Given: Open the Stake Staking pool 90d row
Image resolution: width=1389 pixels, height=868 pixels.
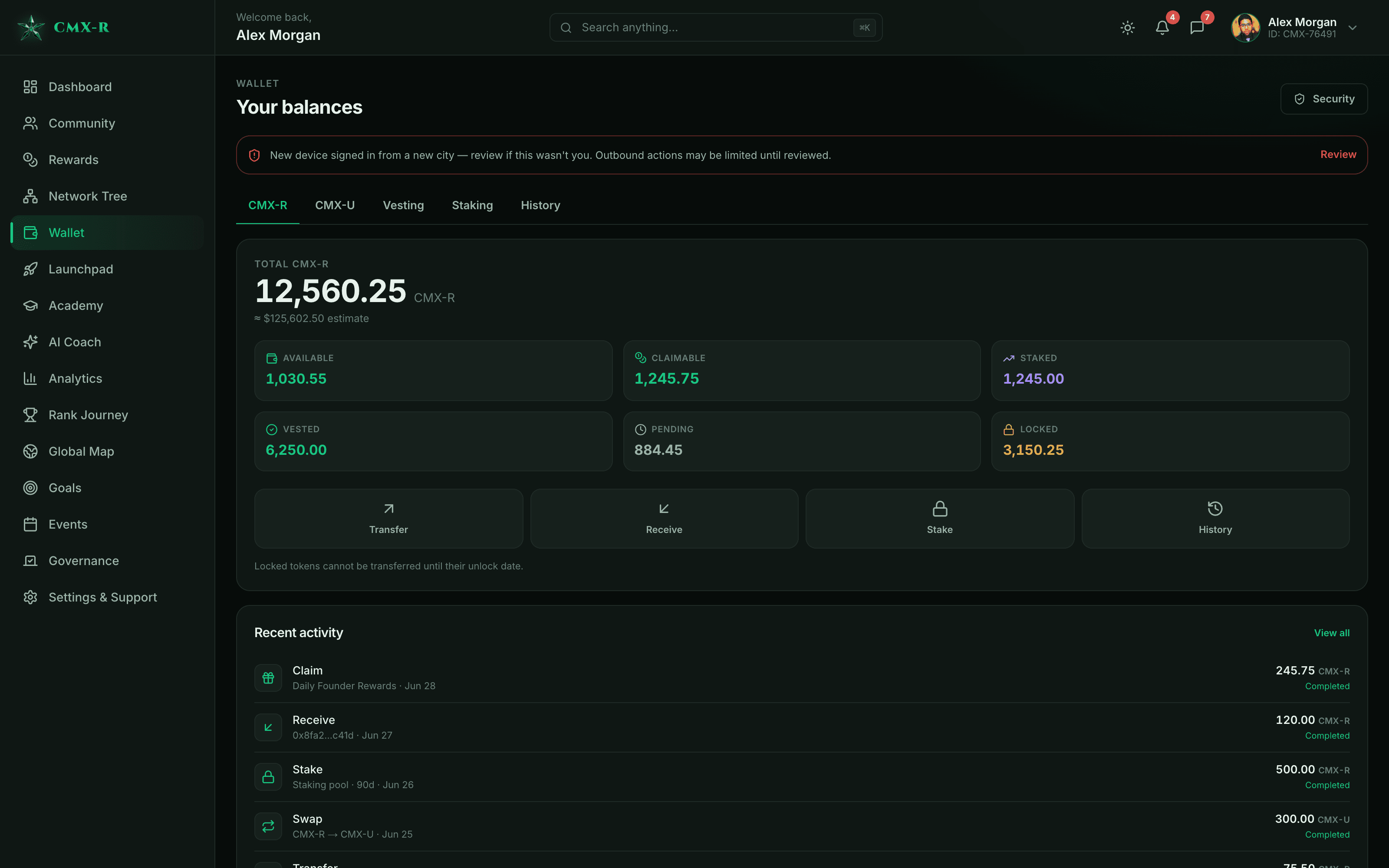Looking at the screenshot, I should click(802, 777).
